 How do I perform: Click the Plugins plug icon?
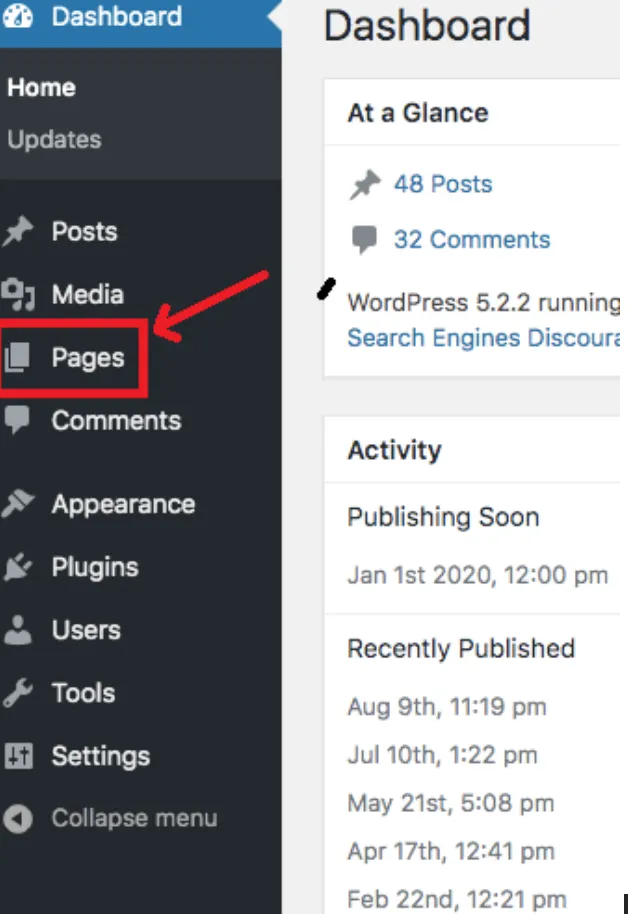click(18, 567)
